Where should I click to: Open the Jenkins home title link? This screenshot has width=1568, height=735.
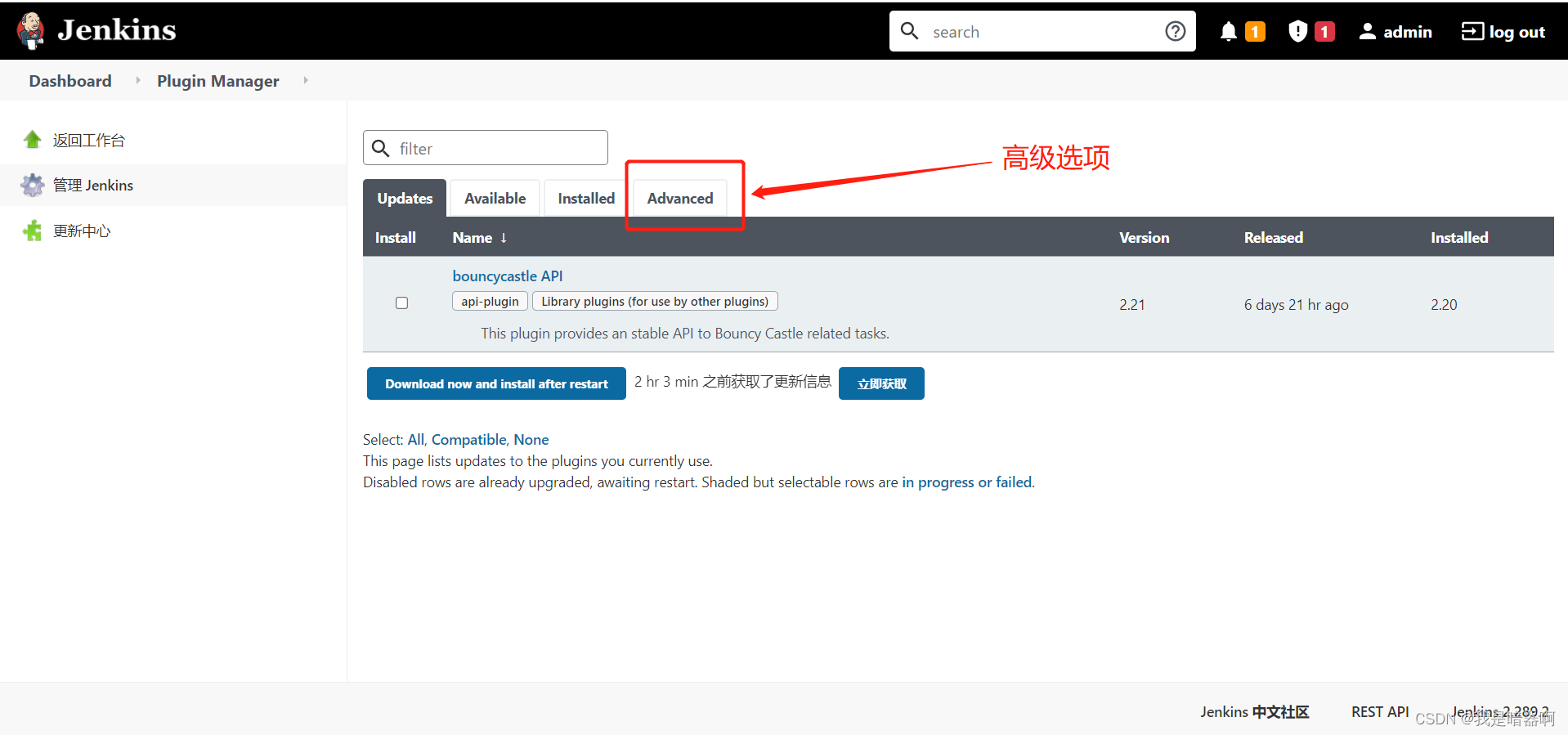click(x=117, y=30)
